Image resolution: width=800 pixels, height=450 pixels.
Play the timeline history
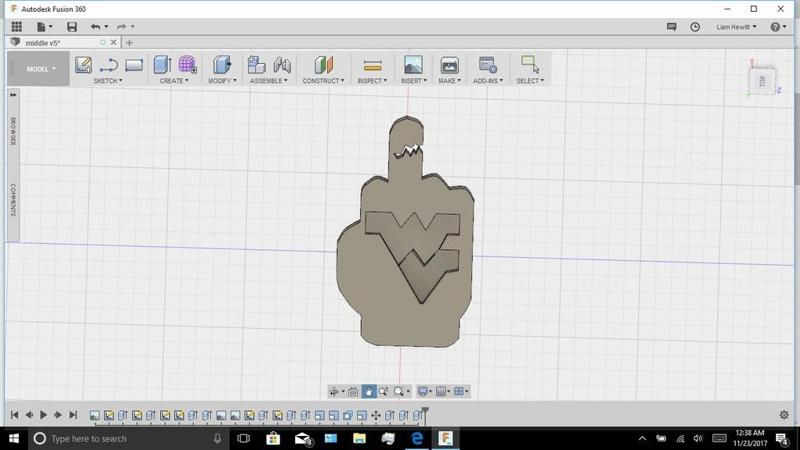(x=44, y=415)
